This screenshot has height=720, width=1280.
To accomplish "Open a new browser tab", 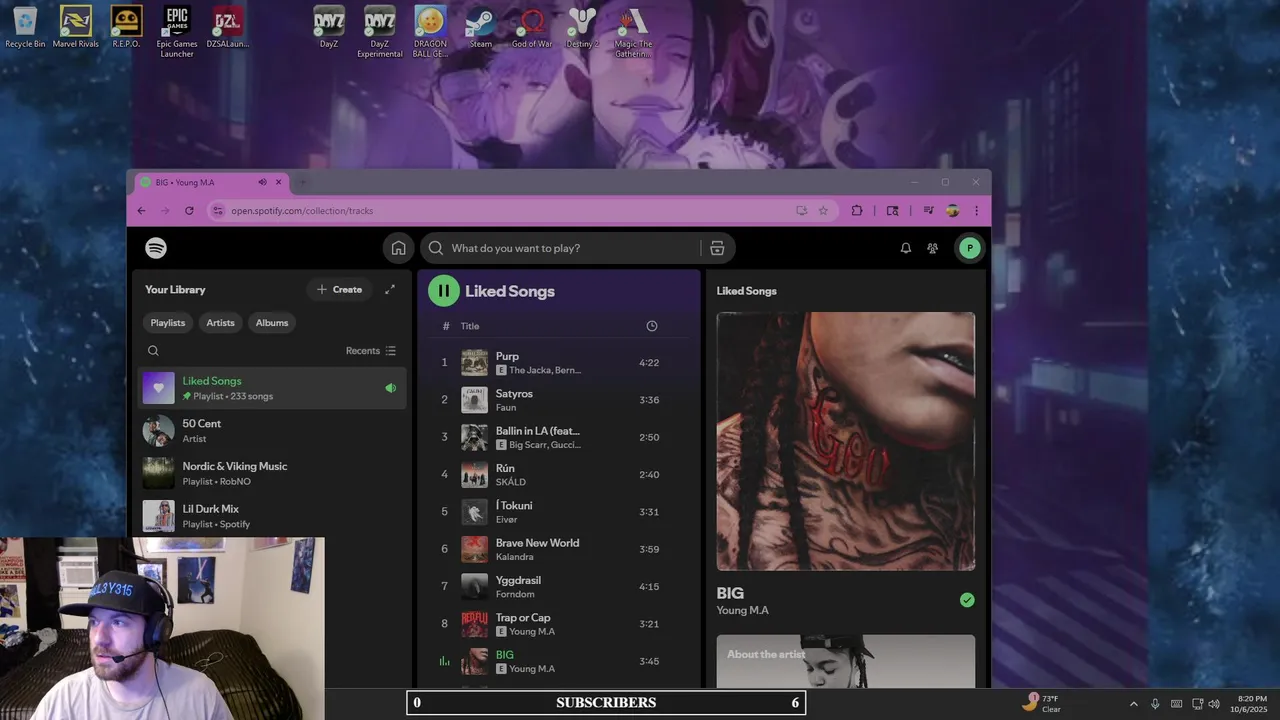I will click(x=303, y=182).
